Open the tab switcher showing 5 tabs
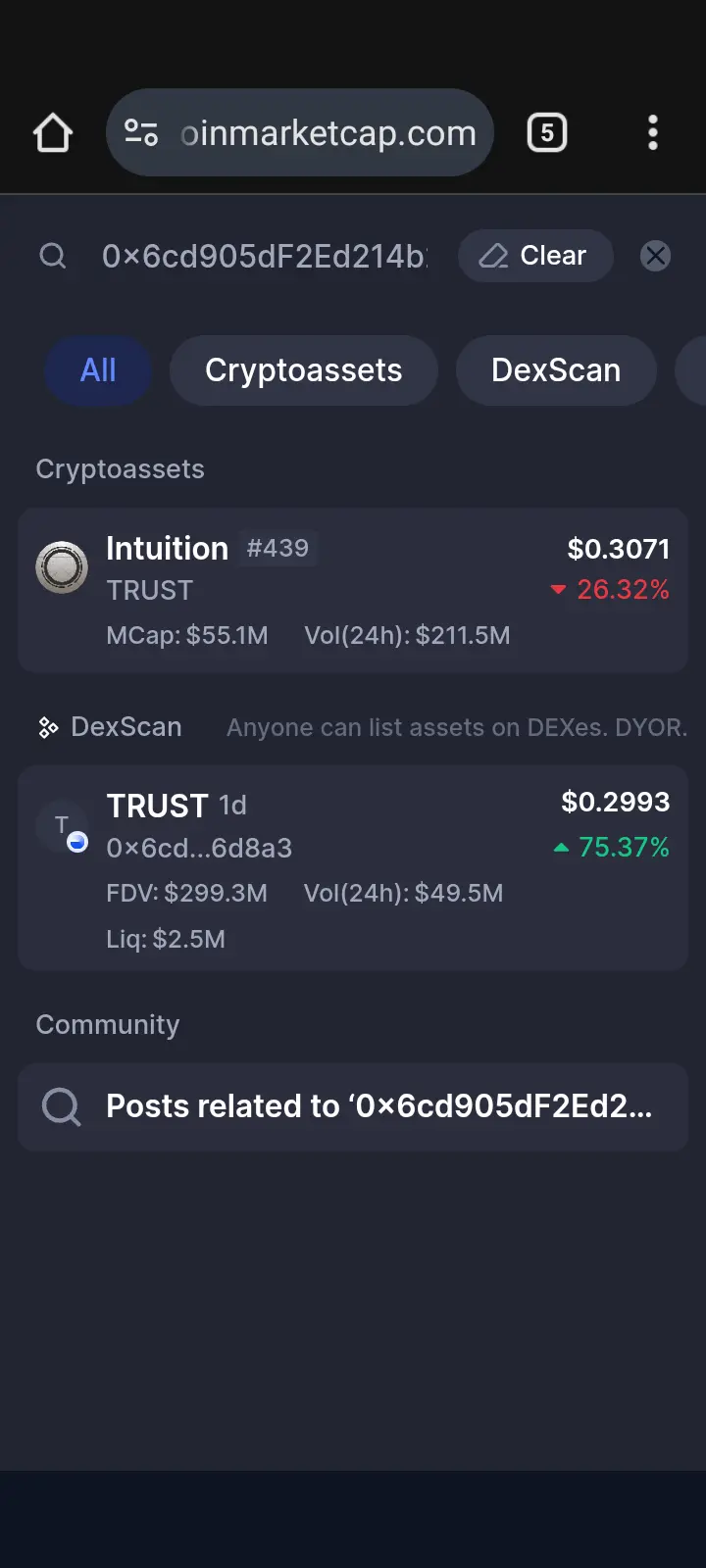The height and width of the screenshot is (1568, 706). [x=547, y=132]
